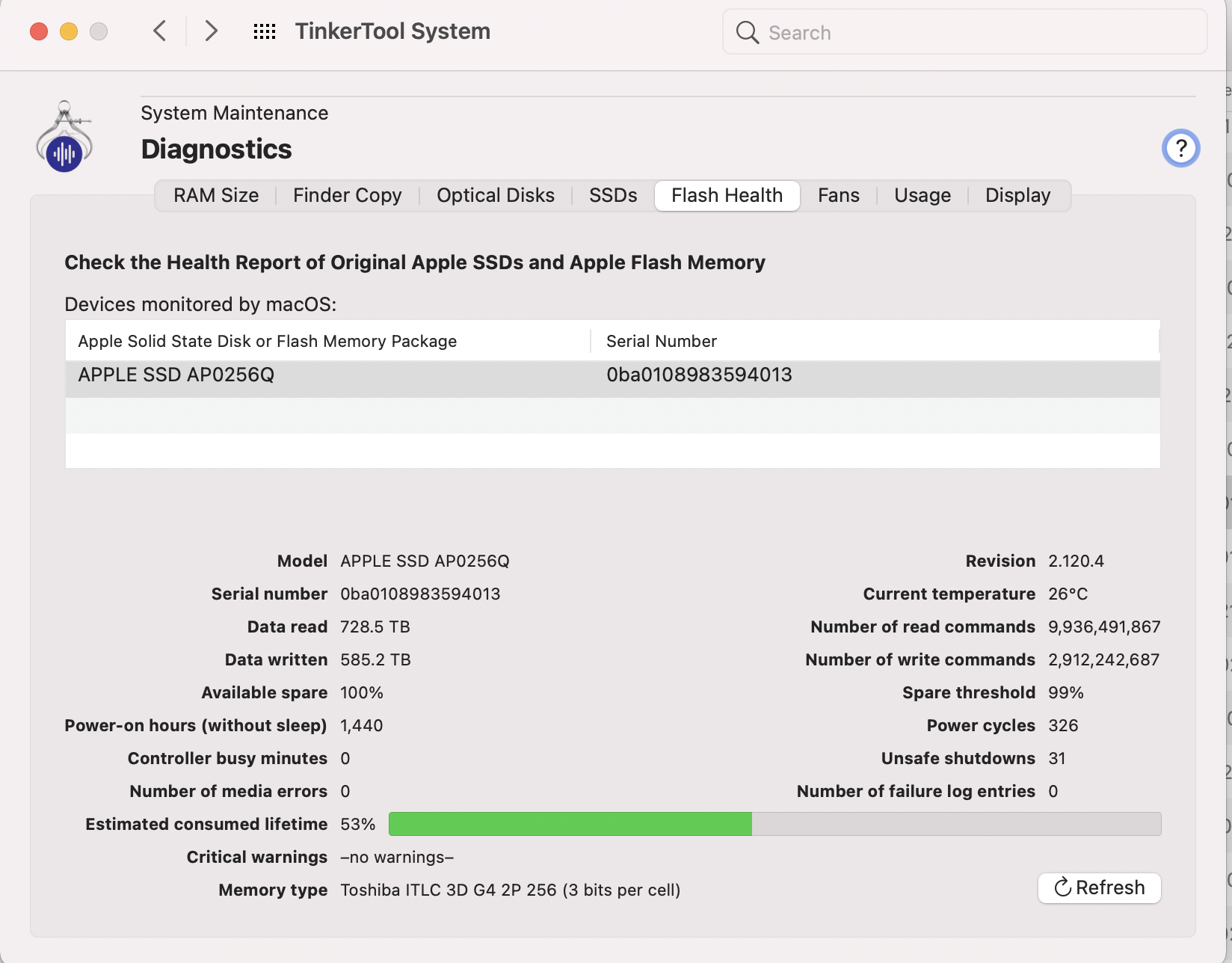
Task: Click the Data read value 728.5 TB
Action: [375, 627]
